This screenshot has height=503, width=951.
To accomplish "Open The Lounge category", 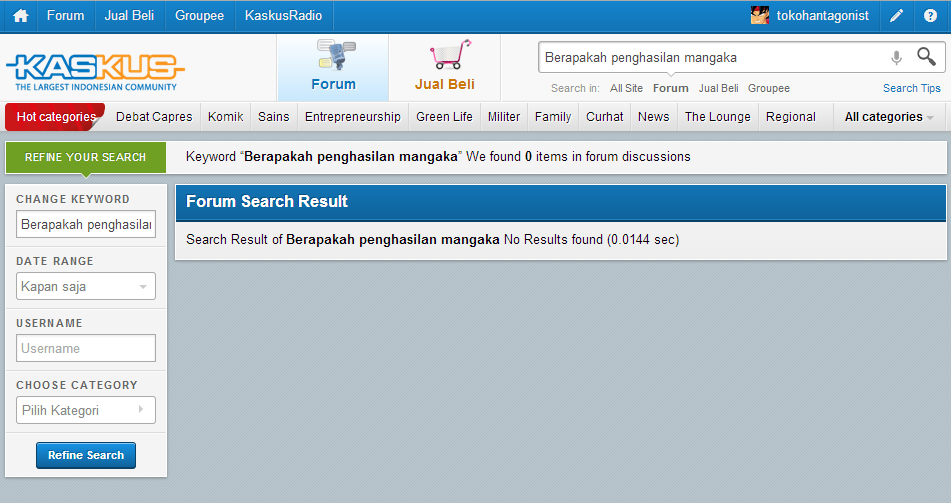I will coord(717,116).
